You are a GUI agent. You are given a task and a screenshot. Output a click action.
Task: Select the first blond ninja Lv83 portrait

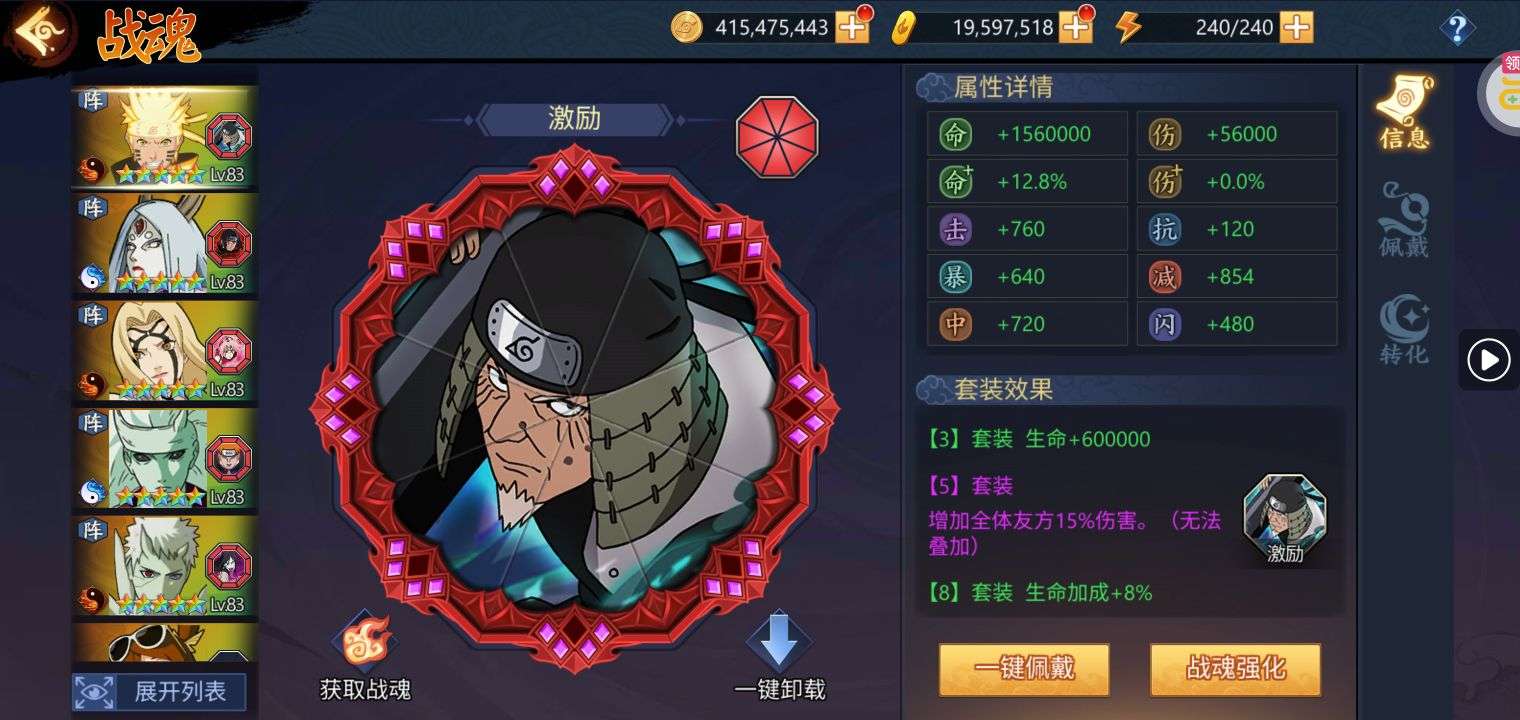166,138
